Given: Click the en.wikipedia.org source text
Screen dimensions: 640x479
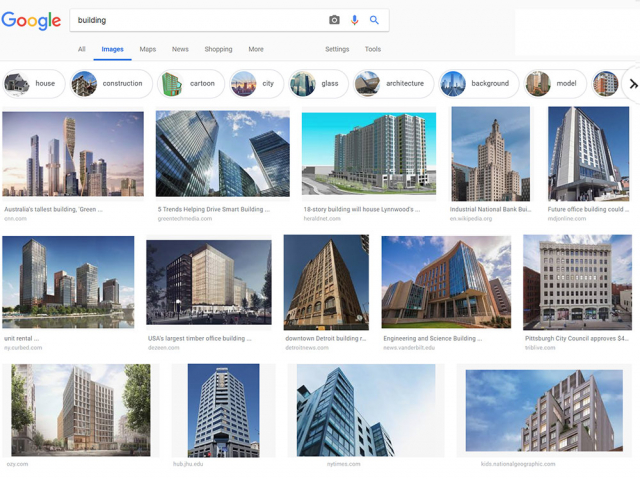Looking at the screenshot, I should click(471, 219).
